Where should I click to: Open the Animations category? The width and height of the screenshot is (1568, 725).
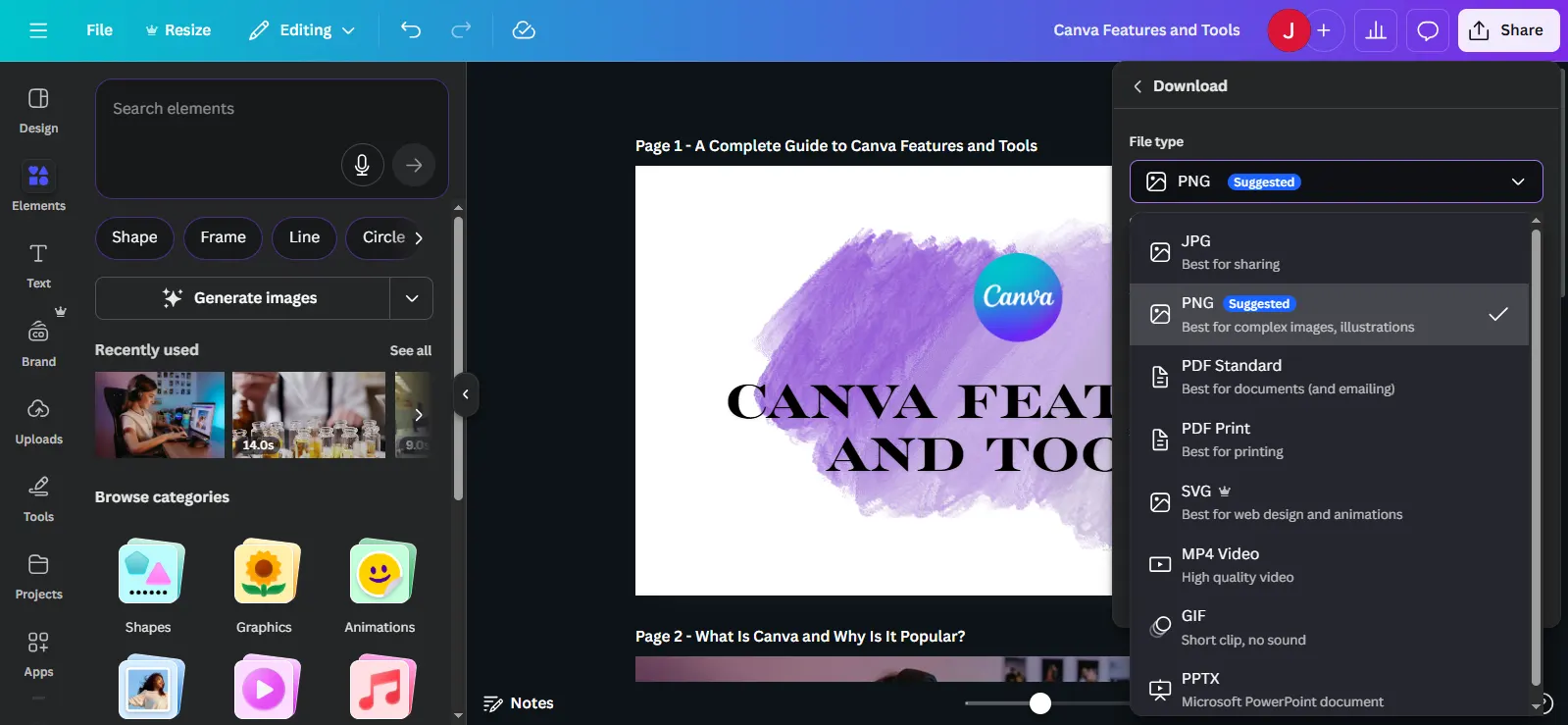pyautogui.click(x=379, y=586)
